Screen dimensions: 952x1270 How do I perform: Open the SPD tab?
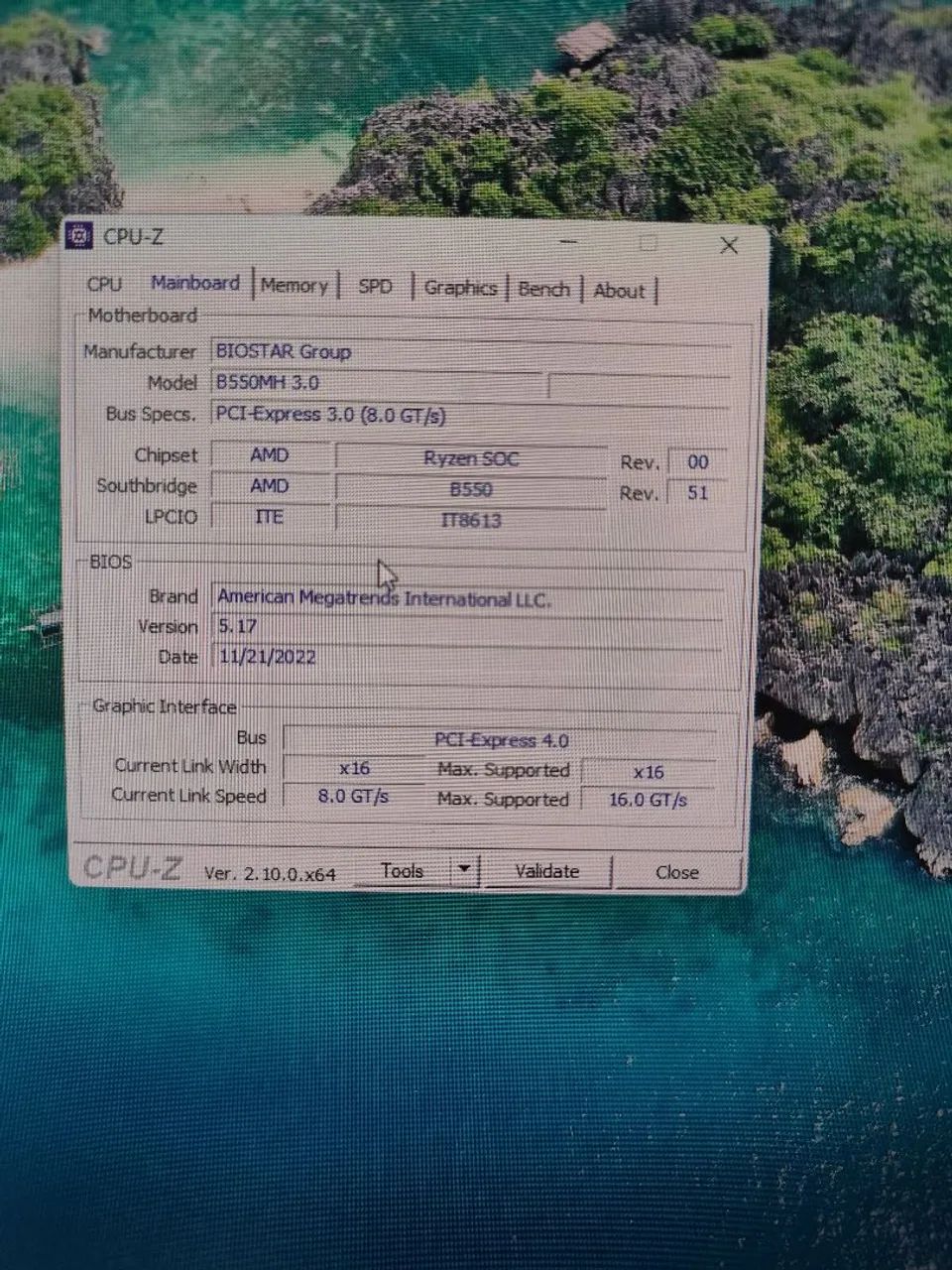pos(375,287)
